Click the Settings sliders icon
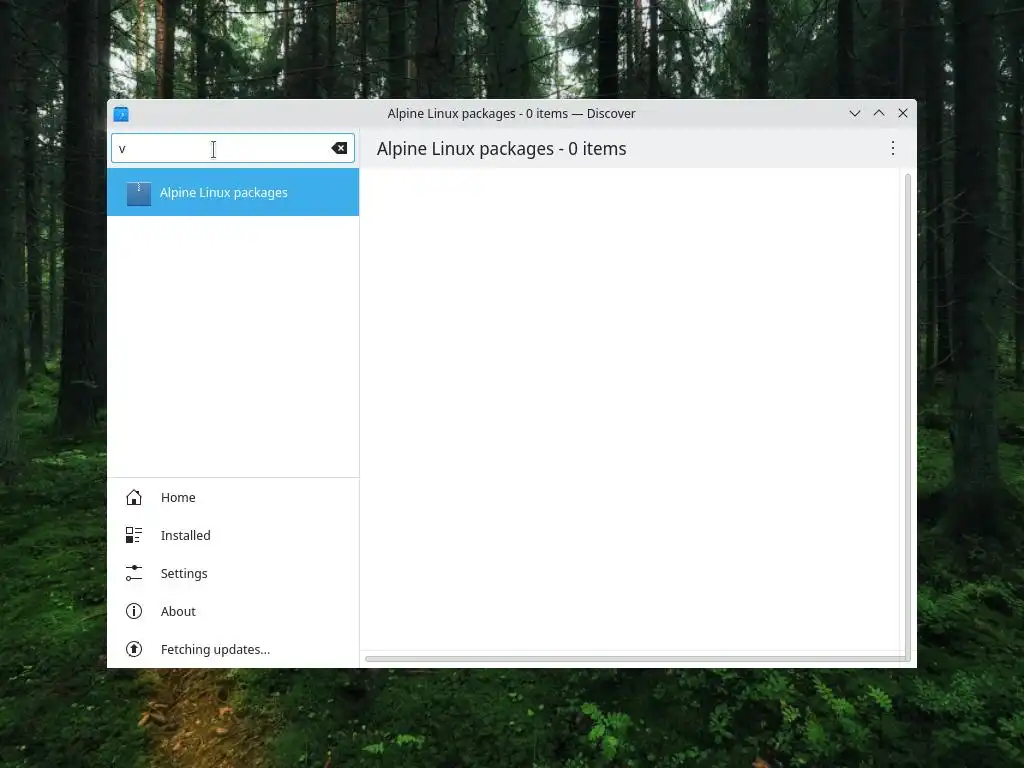The height and width of the screenshot is (768, 1024). tap(134, 573)
